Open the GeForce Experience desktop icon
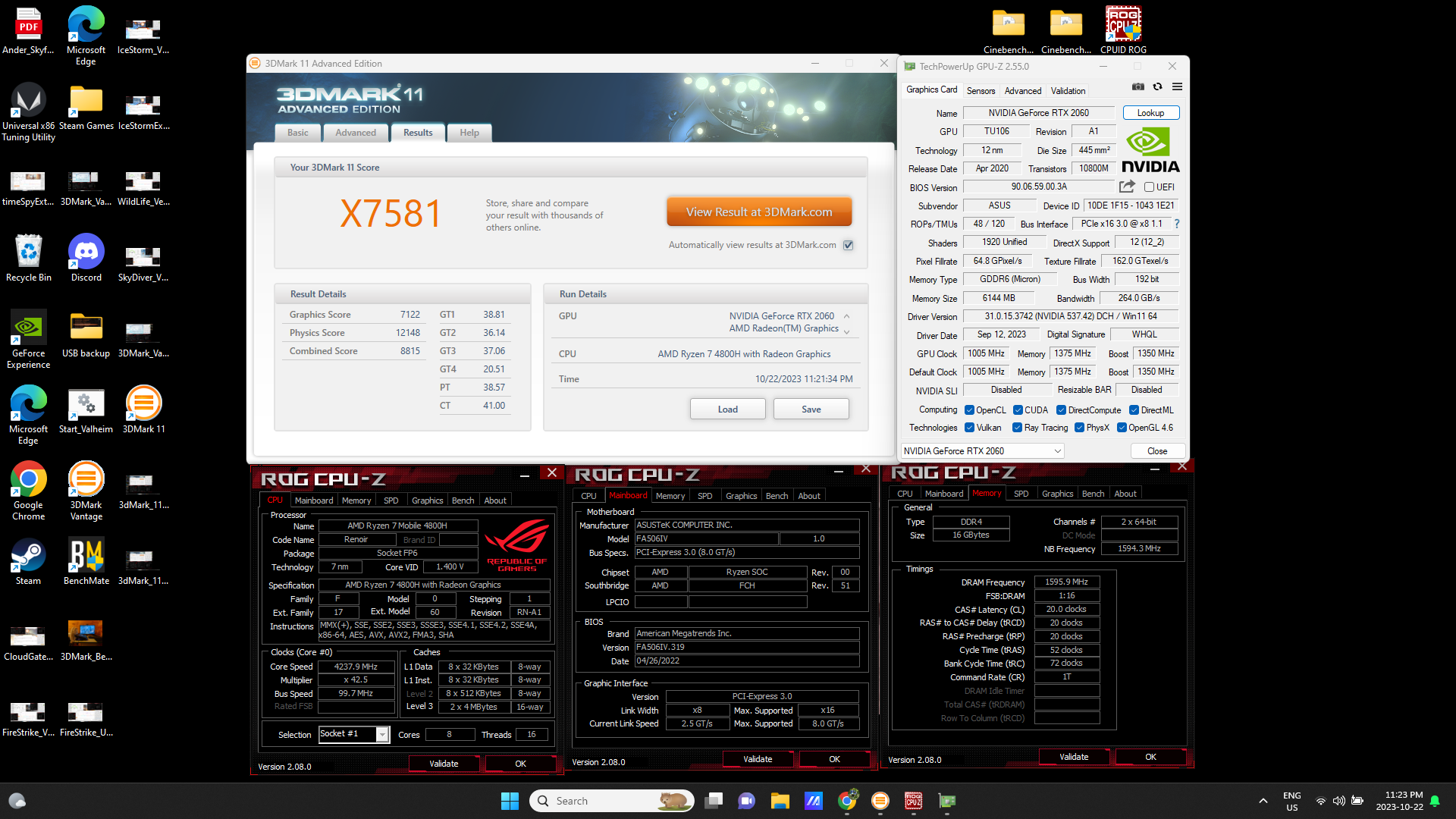 pyautogui.click(x=29, y=339)
